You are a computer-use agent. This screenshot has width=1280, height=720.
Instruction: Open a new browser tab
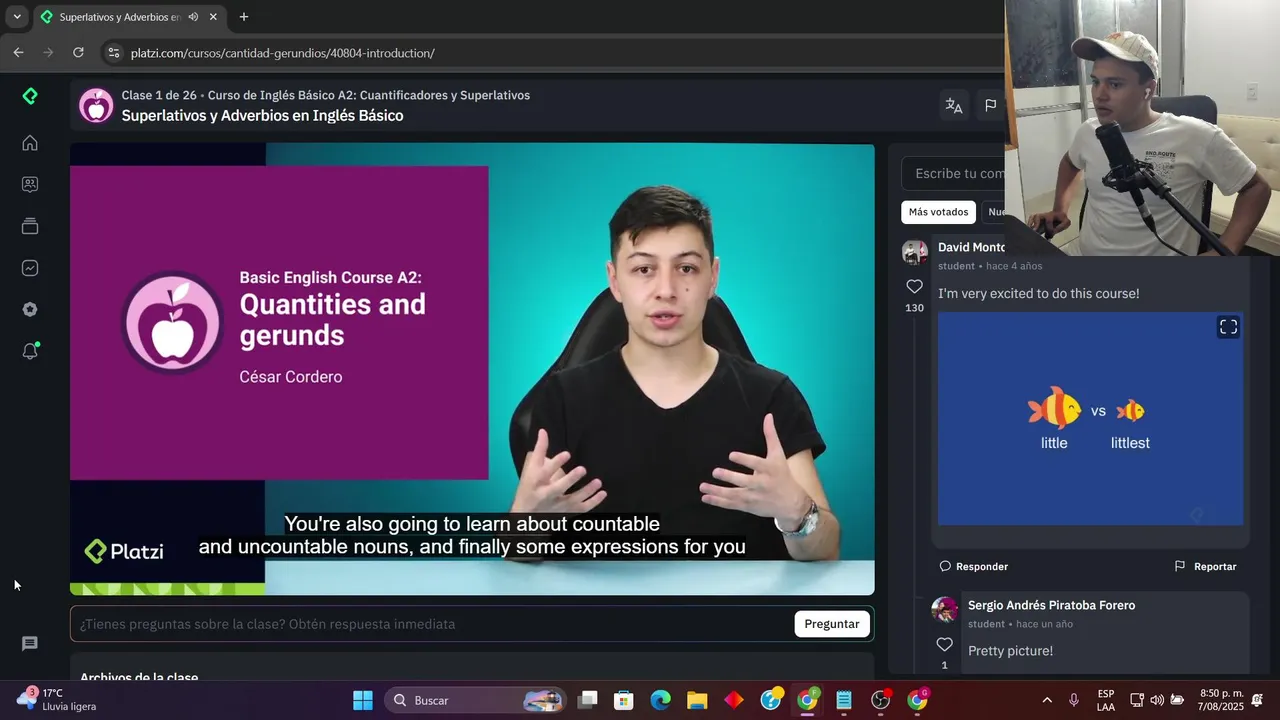point(243,17)
